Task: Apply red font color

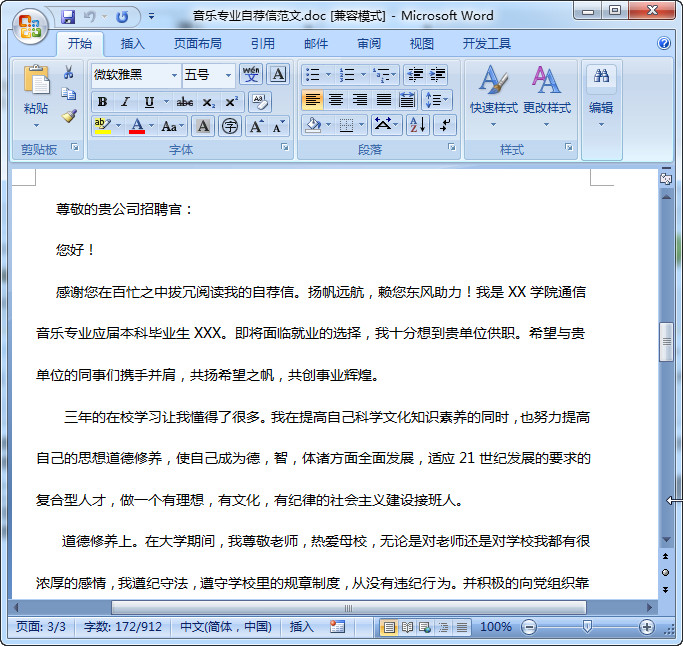Action: [x=137, y=126]
